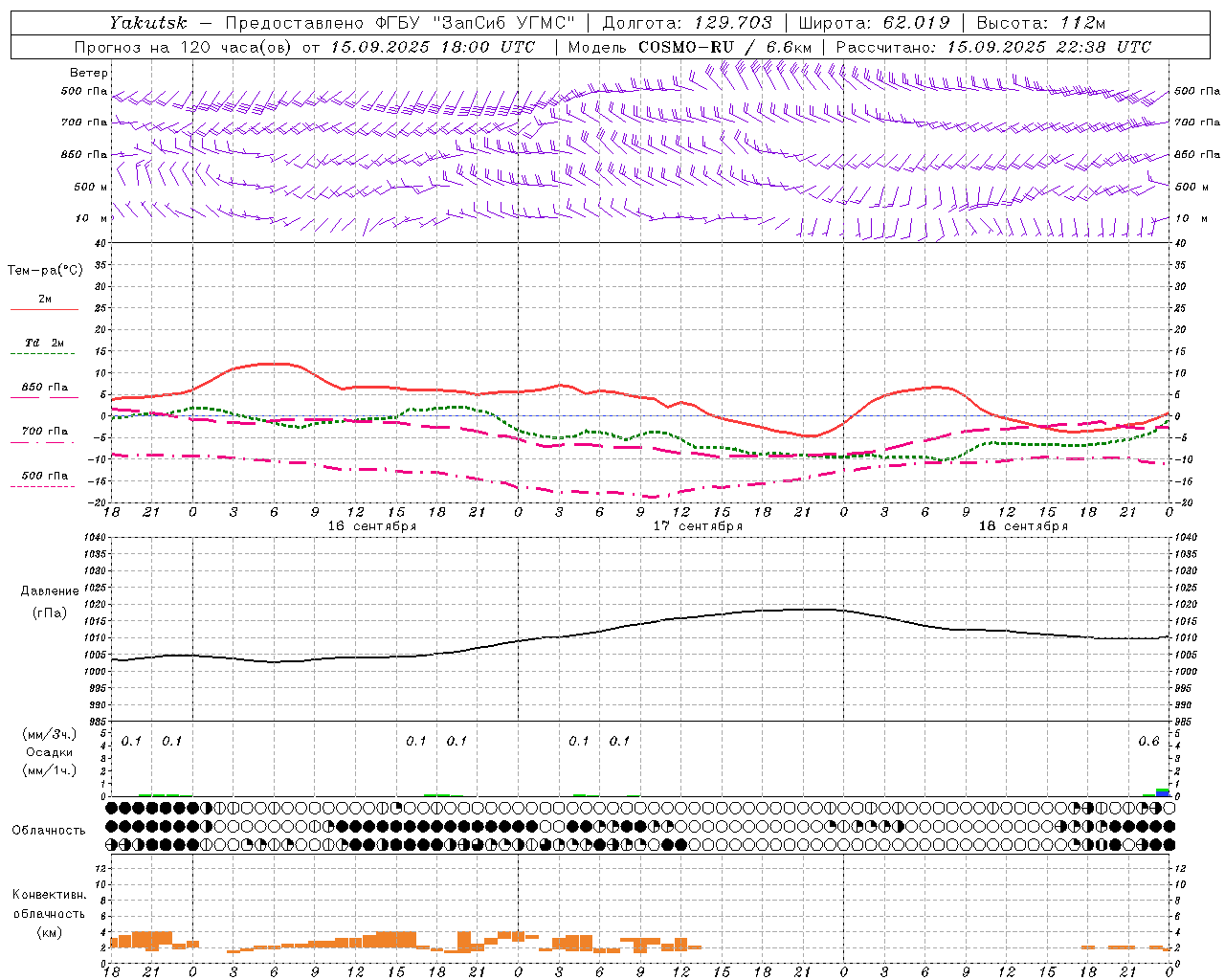Click the Осадки label
Image resolution: width=1225 pixels, height=980 pixels.
click(x=50, y=752)
